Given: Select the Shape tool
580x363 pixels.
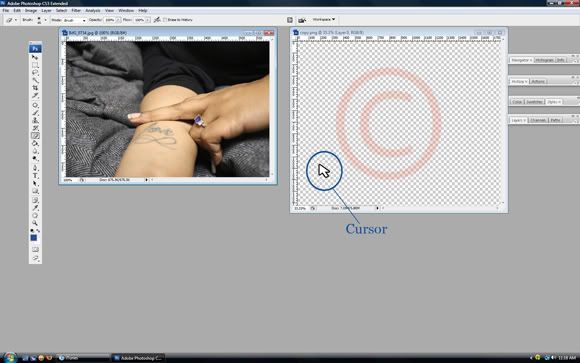Looking at the screenshot, I should pos(35,191).
